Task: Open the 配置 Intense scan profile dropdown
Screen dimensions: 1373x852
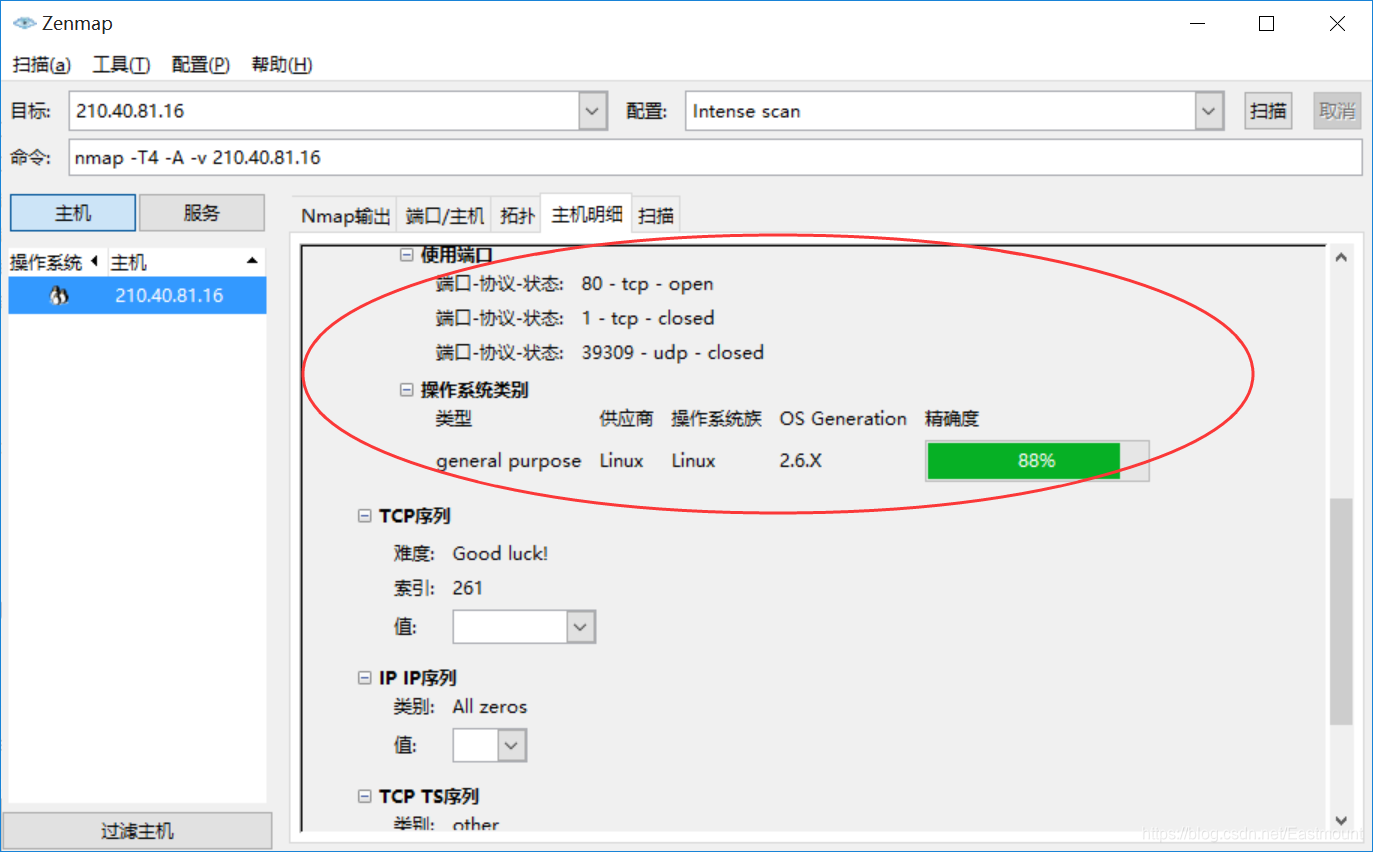Action: tap(1210, 111)
